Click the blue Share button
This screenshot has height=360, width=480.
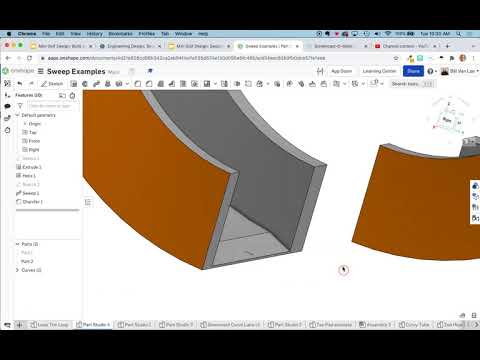413,71
